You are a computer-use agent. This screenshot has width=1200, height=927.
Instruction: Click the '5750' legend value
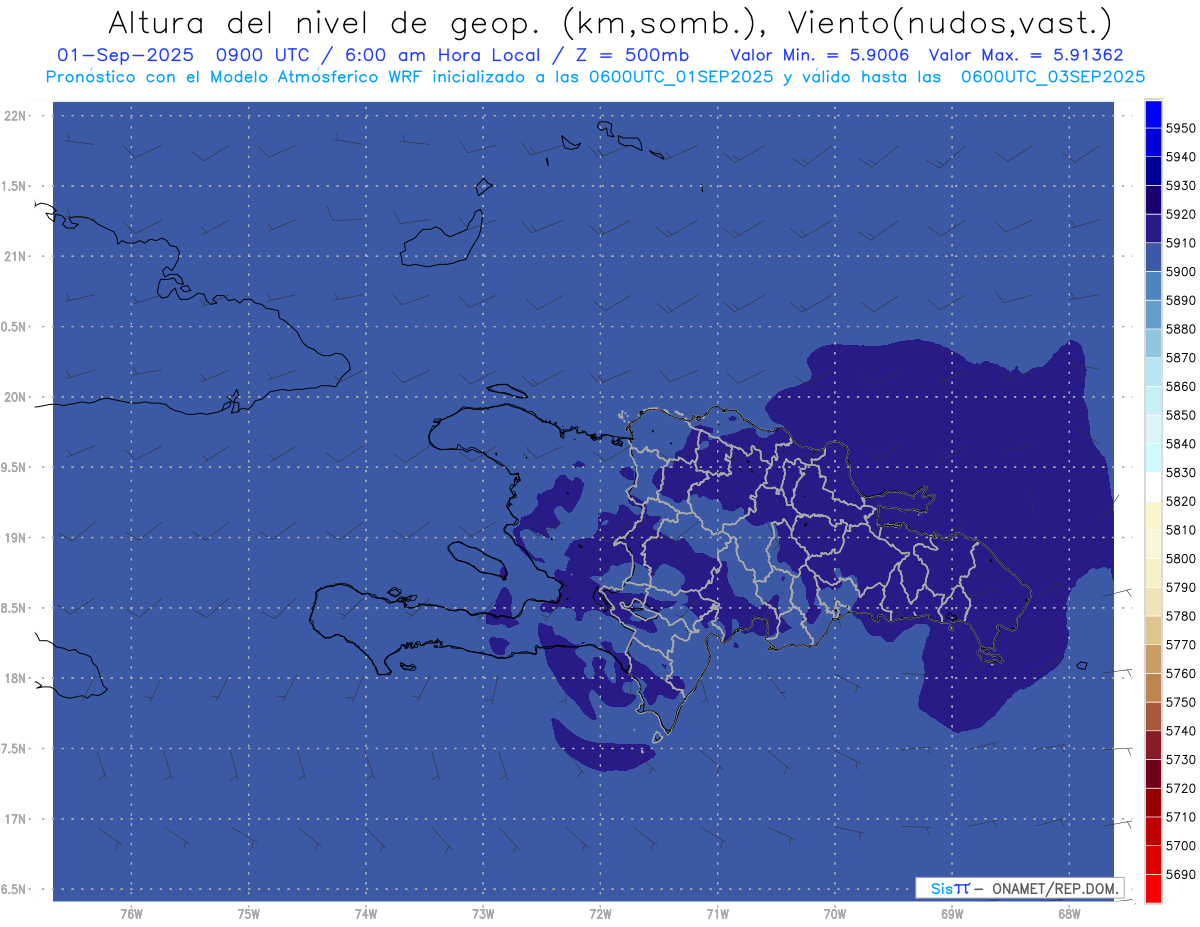click(1180, 702)
